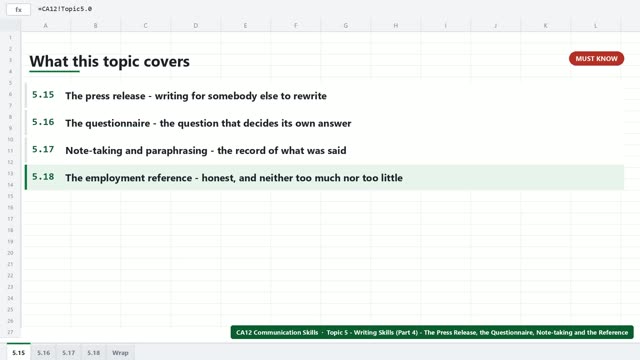Click the 5.16 number label

tap(43, 122)
